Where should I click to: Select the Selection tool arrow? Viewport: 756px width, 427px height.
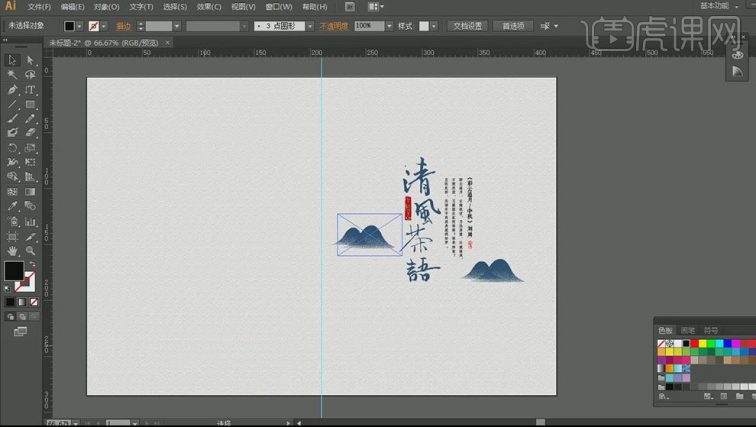coord(13,60)
